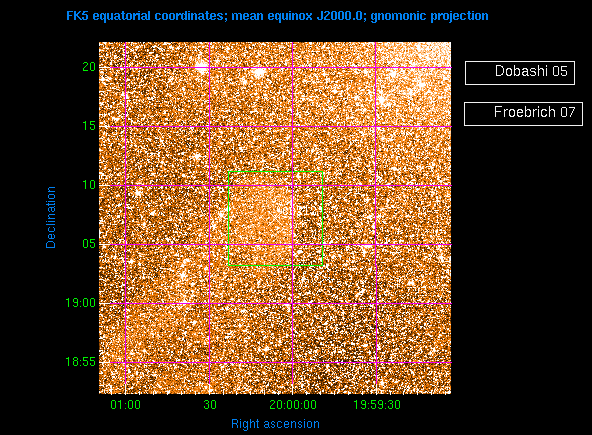Click the 30 right ascension tick label
The width and height of the screenshot is (592, 435).
click(210, 405)
